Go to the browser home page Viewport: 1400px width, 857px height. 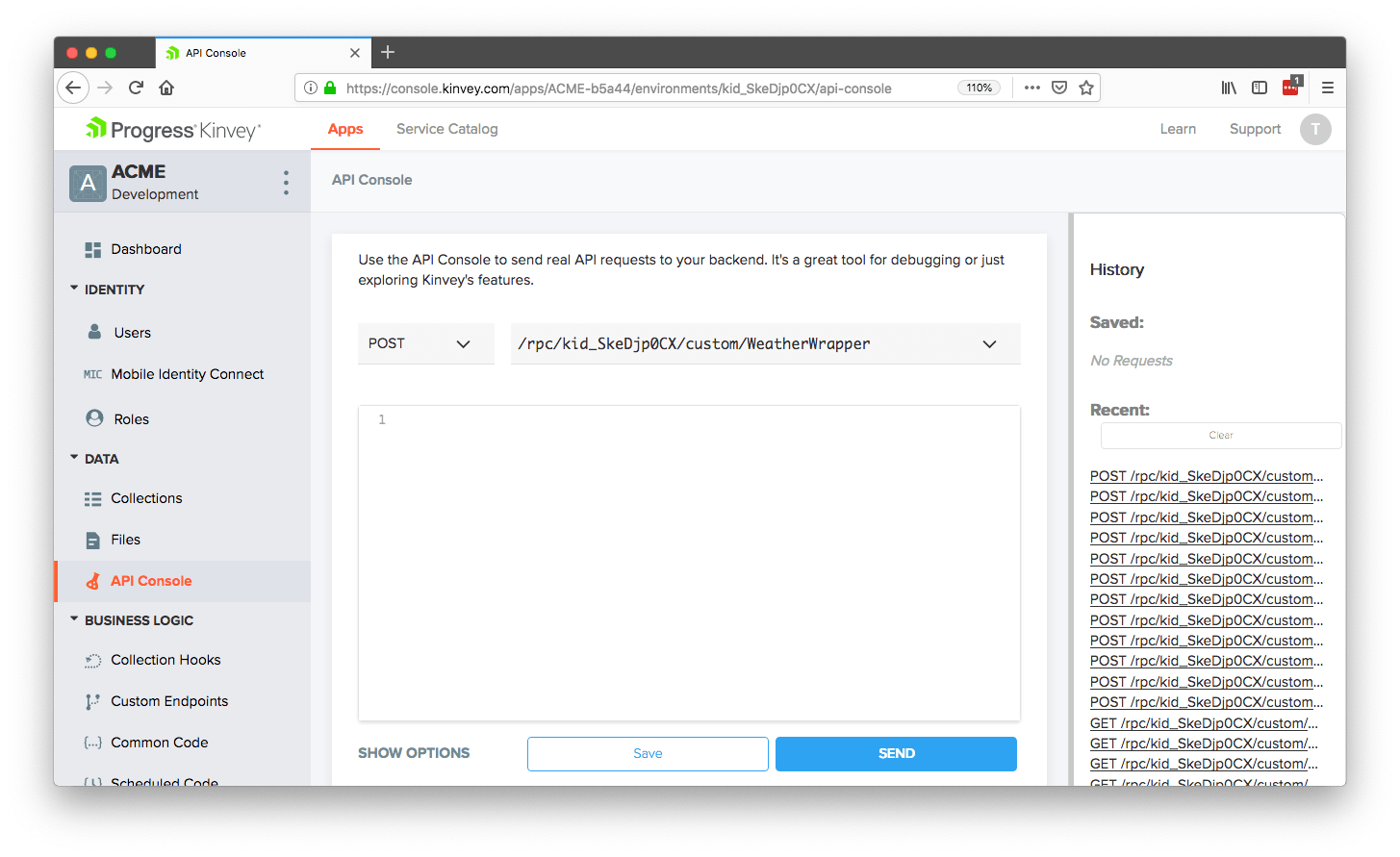tap(166, 88)
